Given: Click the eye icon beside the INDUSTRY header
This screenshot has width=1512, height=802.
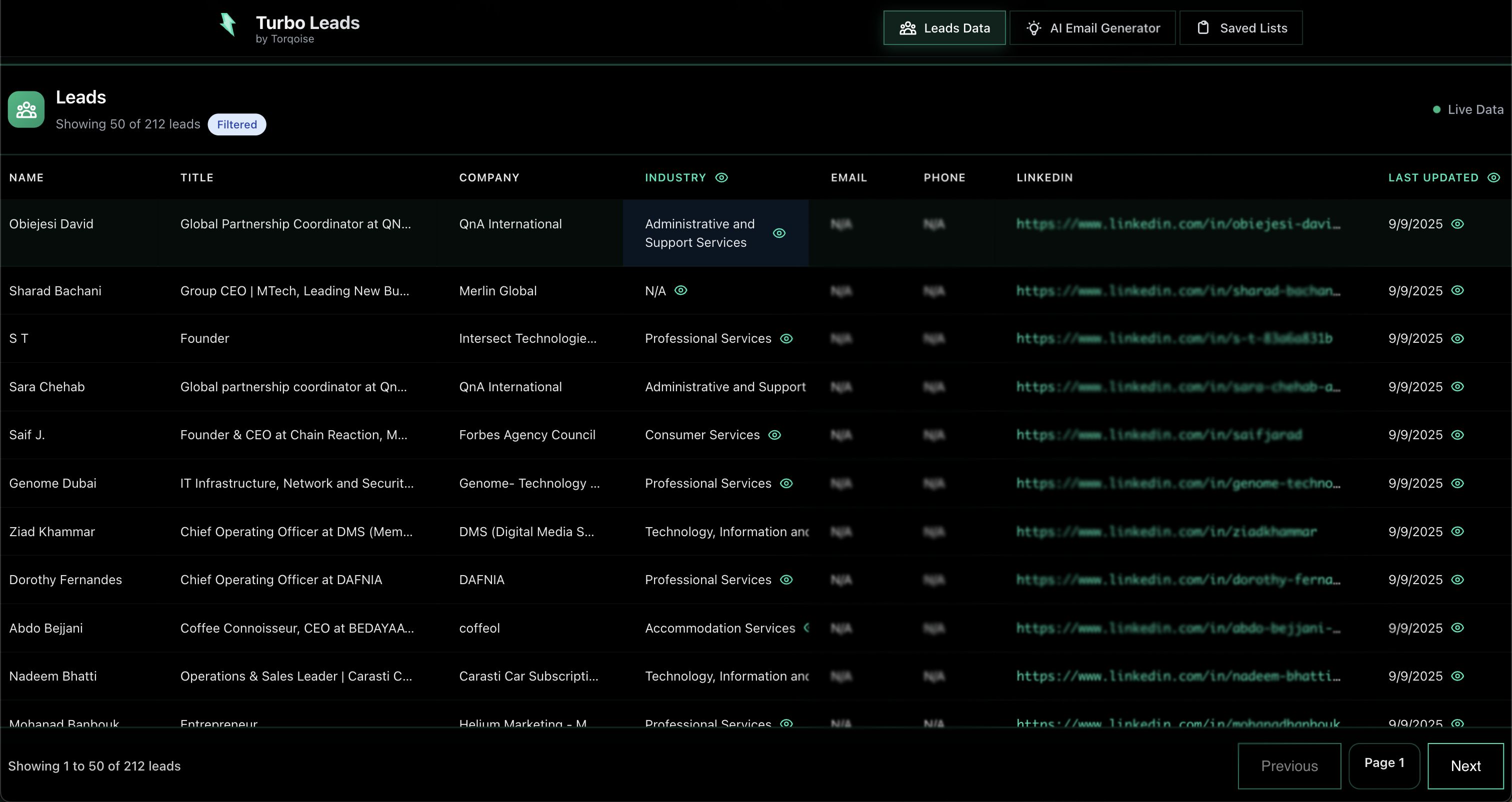Looking at the screenshot, I should point(721,177).
